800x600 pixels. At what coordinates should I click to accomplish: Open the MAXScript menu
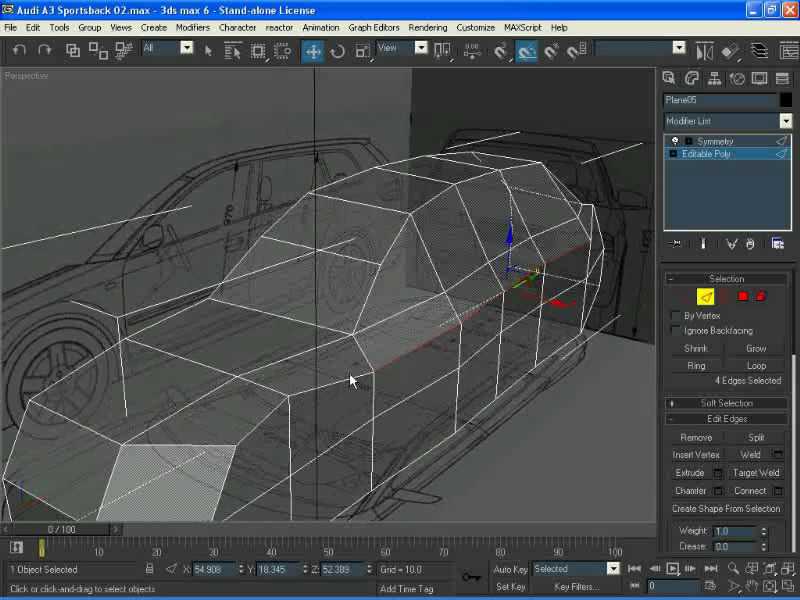pyautogui.click(x=522, y=28)
